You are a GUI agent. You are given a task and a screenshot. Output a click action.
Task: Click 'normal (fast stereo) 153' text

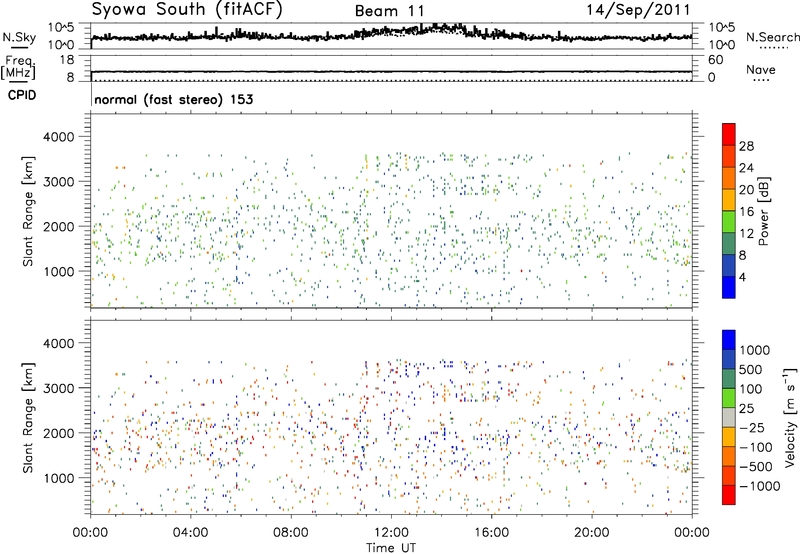[x=173, y=99]
